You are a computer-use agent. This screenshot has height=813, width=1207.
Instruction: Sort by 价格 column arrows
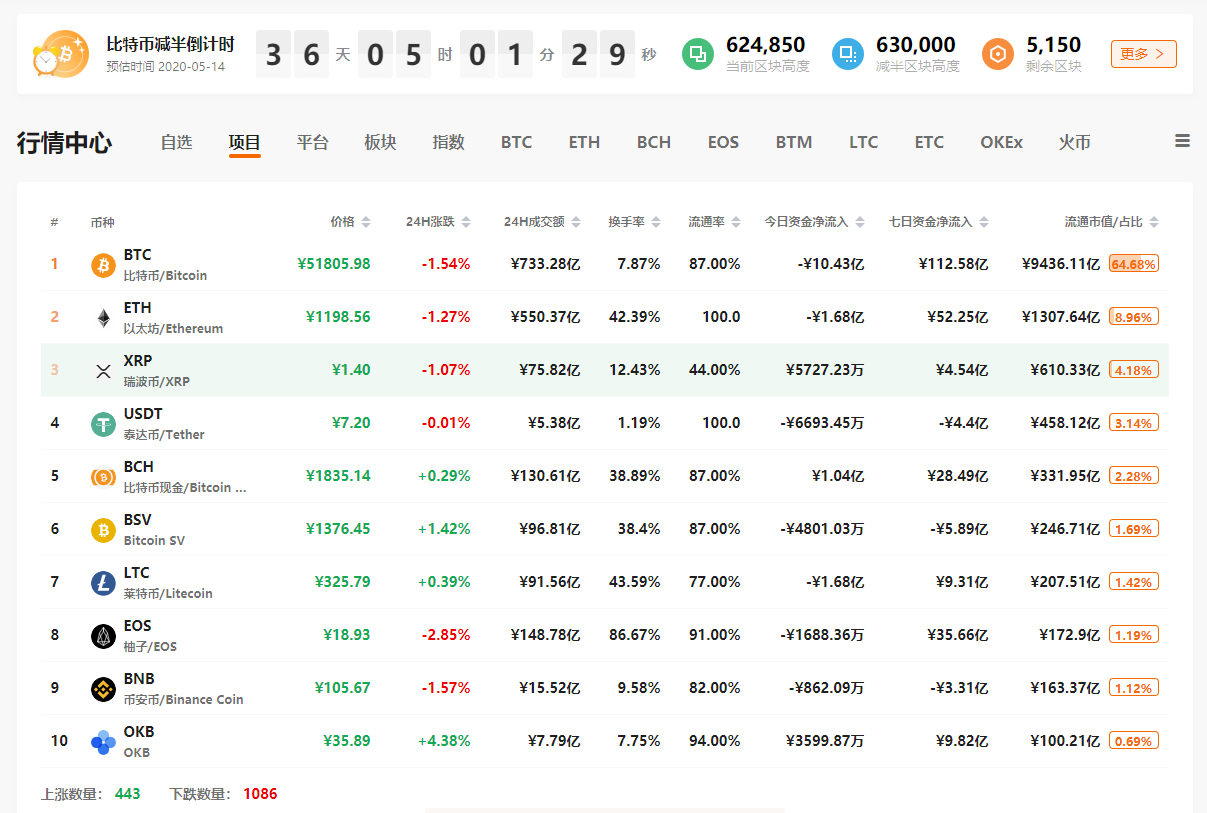tap(366, 222)
